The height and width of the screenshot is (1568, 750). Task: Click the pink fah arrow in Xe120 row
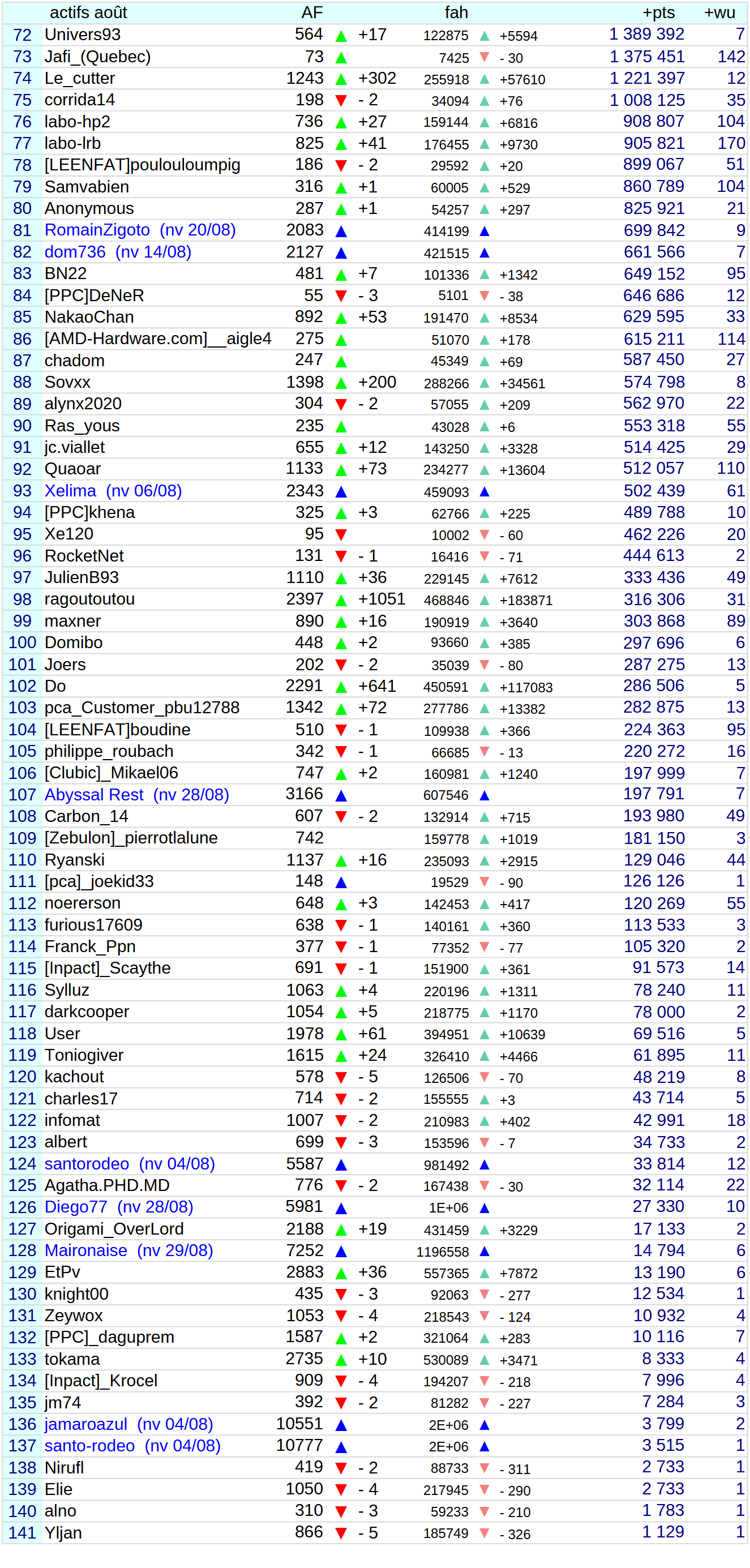pyautogui.click(x=485, y=535)
